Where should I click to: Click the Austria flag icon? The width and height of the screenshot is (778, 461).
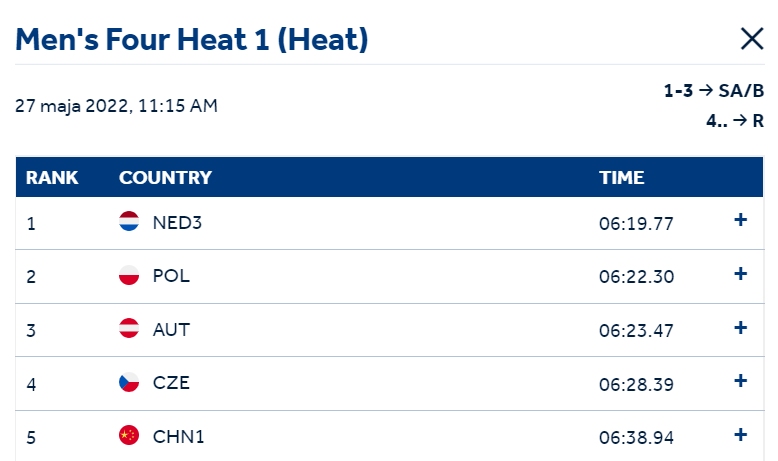tap(129, 328)
